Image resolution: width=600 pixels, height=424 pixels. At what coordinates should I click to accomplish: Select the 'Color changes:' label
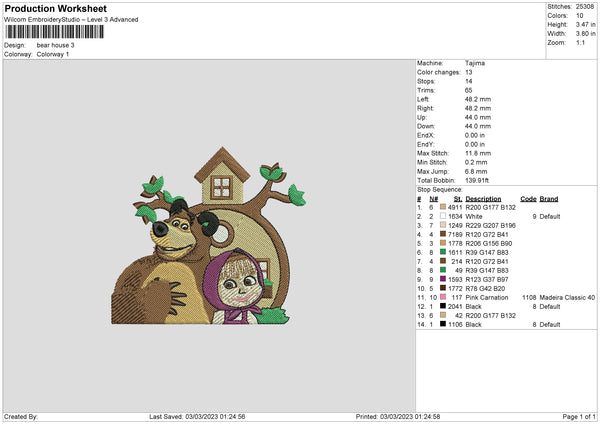pos(439,72)
